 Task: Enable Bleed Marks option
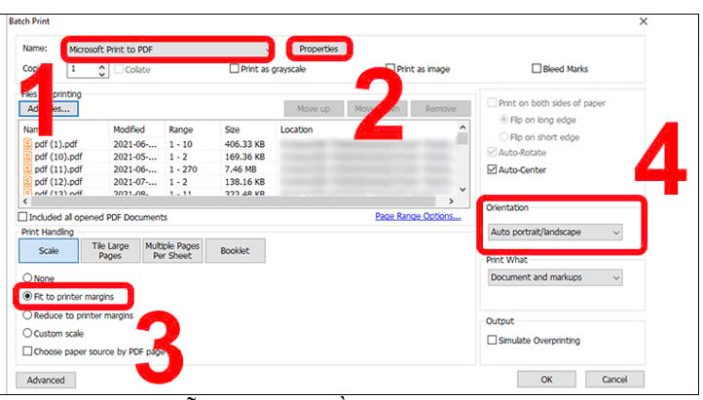[536, 69]
